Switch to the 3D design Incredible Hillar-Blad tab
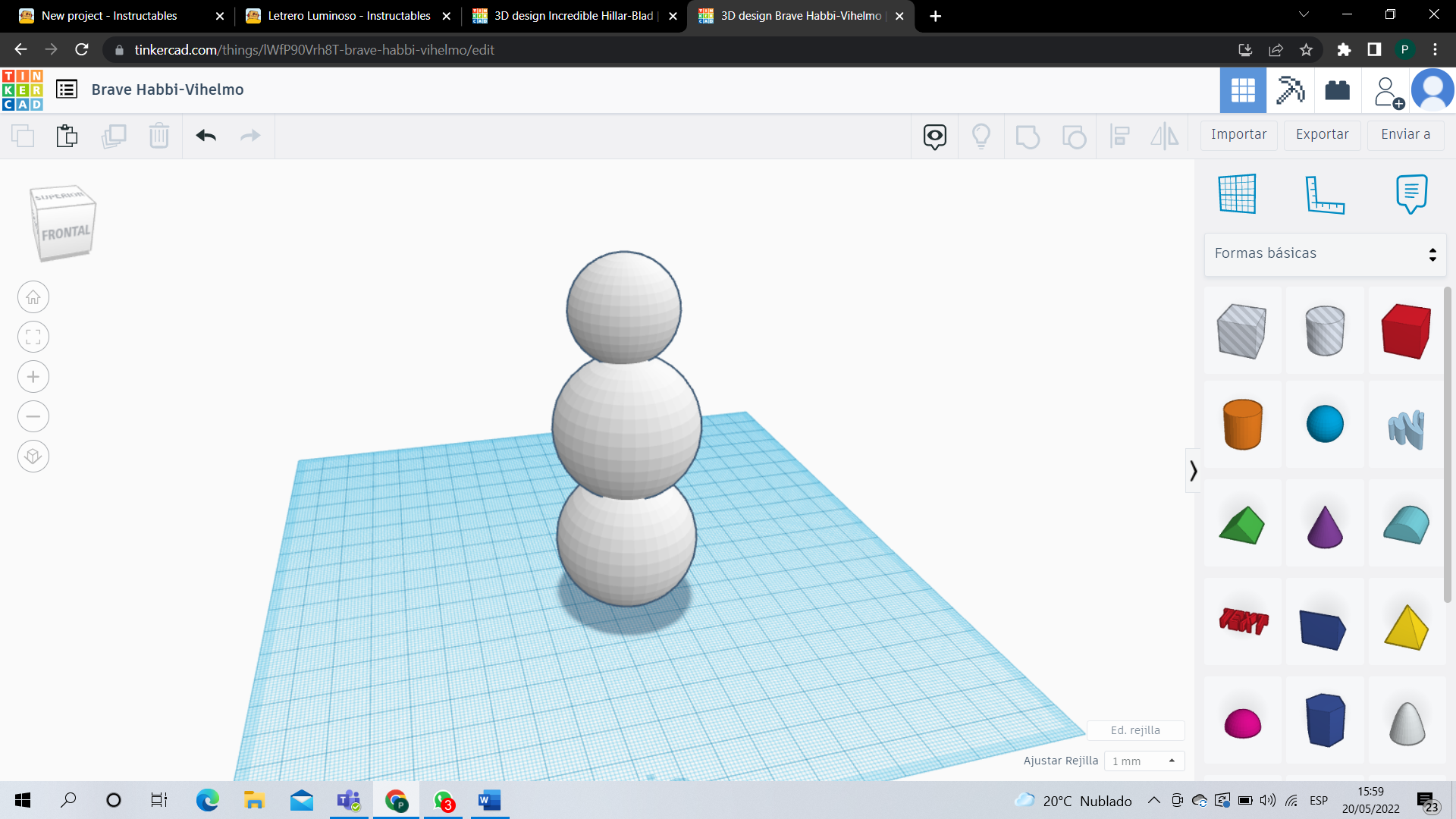The width and height of the screenshot is (1456, 819). pyautogui.click(x=573, y=16)
